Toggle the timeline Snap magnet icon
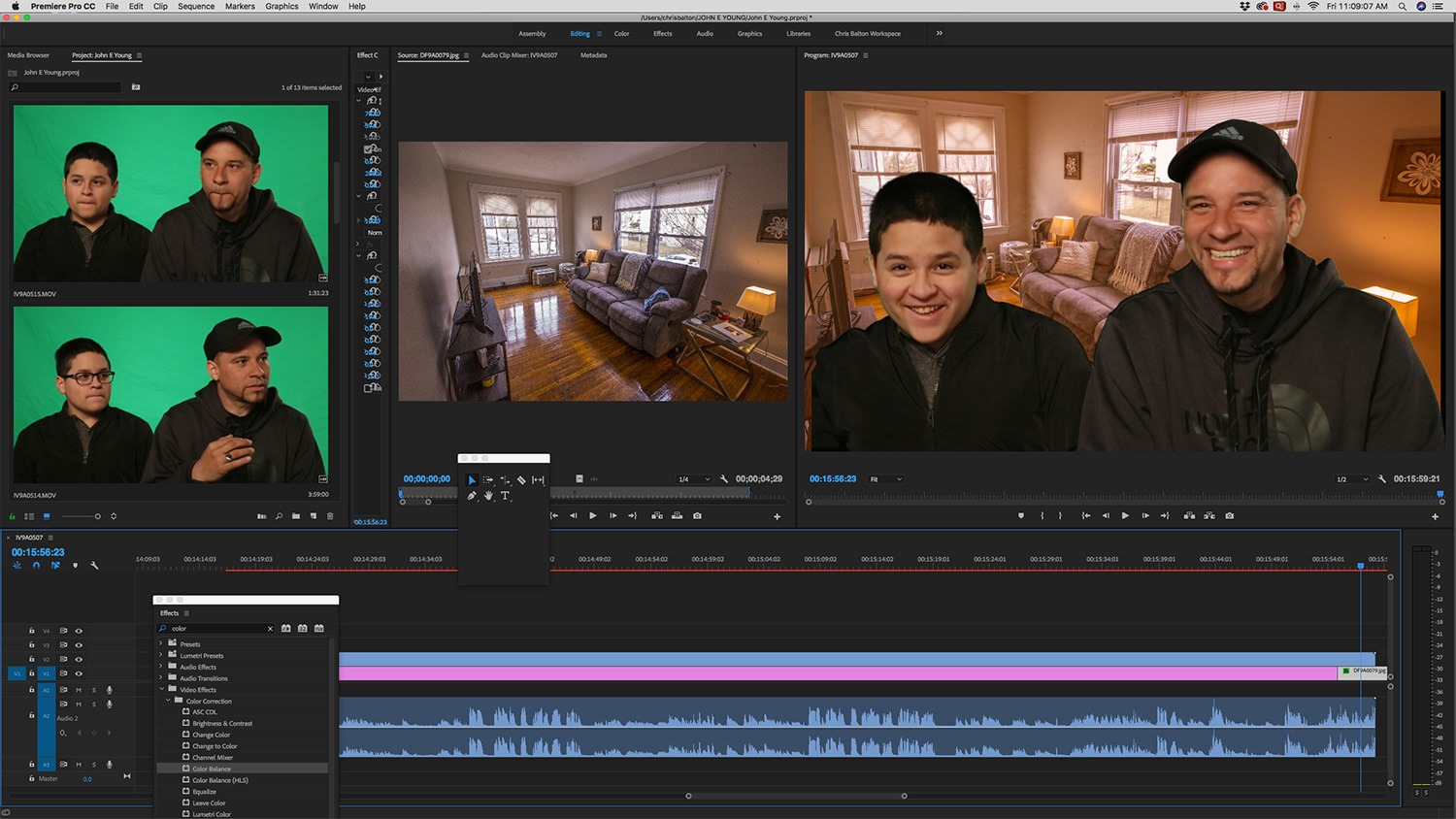Screen dimensions: 1456x819 [x=36, y=565]
